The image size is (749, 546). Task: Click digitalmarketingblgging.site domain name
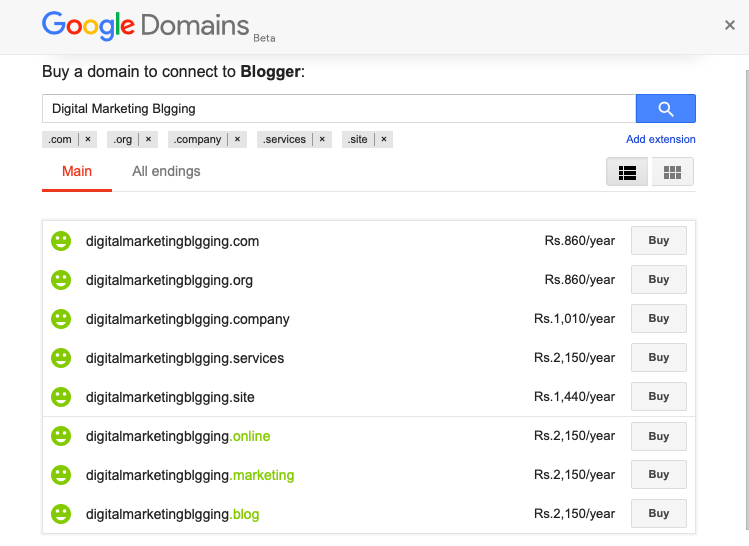pos(170,397)
